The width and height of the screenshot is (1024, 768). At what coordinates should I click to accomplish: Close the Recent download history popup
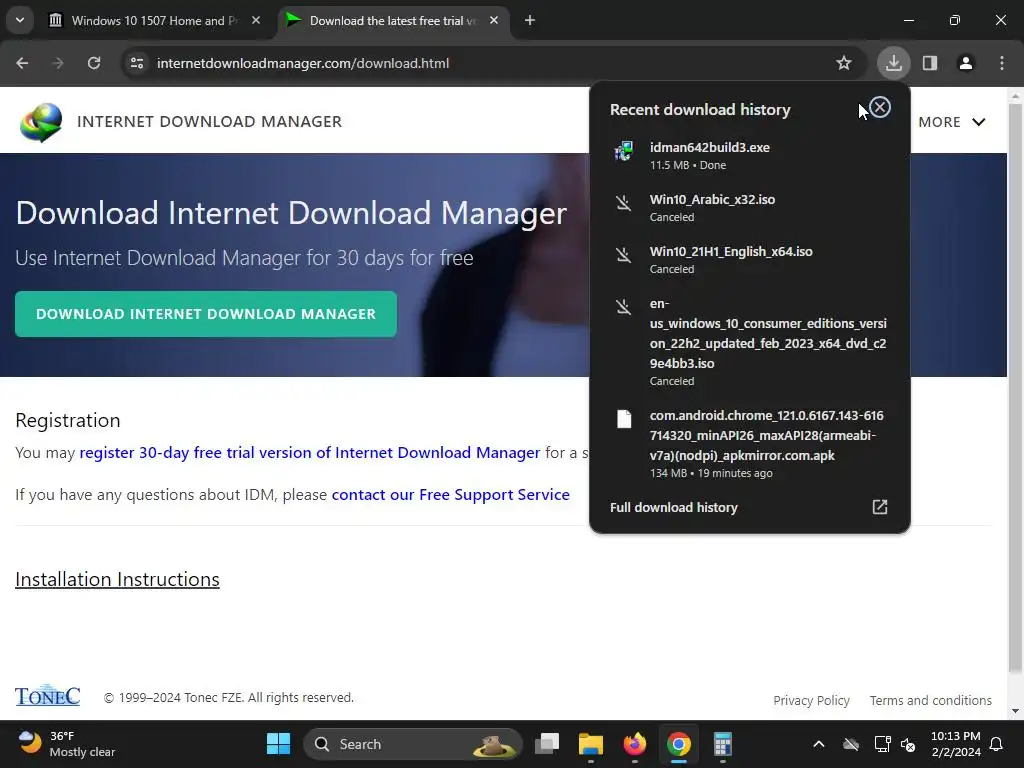pyautogui.click(x=880, y=107)
